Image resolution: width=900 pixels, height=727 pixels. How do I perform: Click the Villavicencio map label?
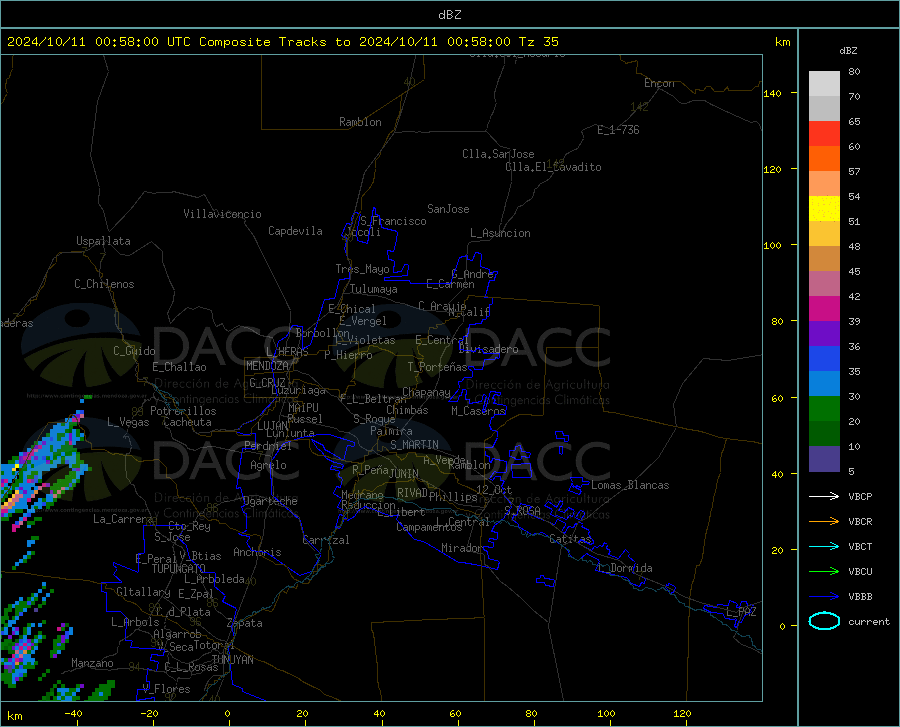pos(222,214)
